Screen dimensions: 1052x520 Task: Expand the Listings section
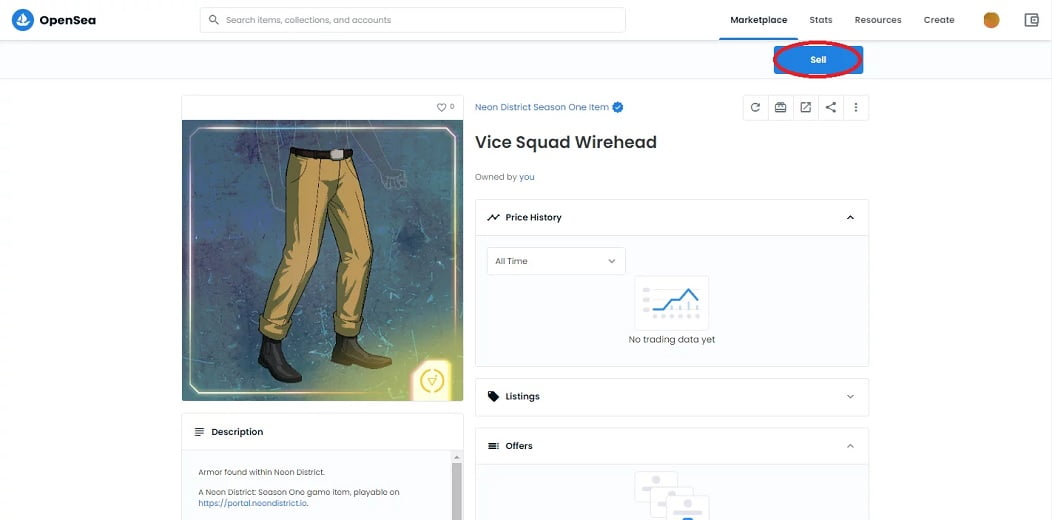tap(850, 397)
